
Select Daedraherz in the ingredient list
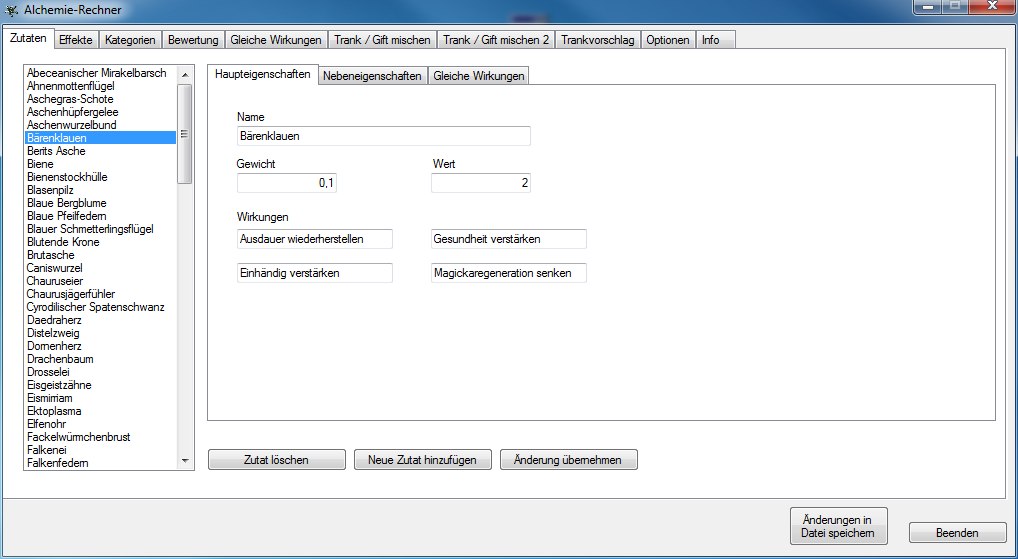tap(55, 320)
